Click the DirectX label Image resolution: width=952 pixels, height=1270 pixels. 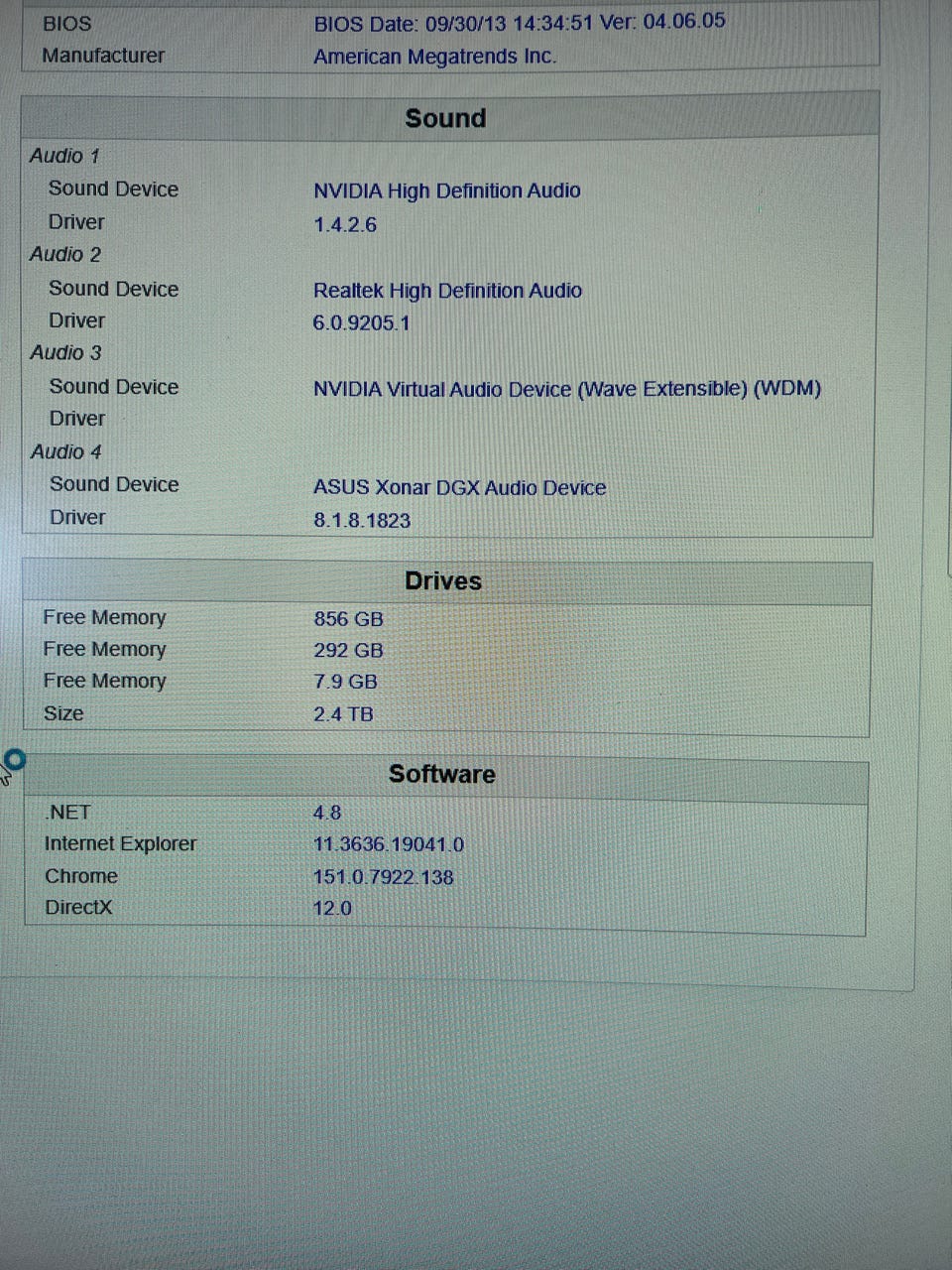pyautogui.click(x=78, y=907)
